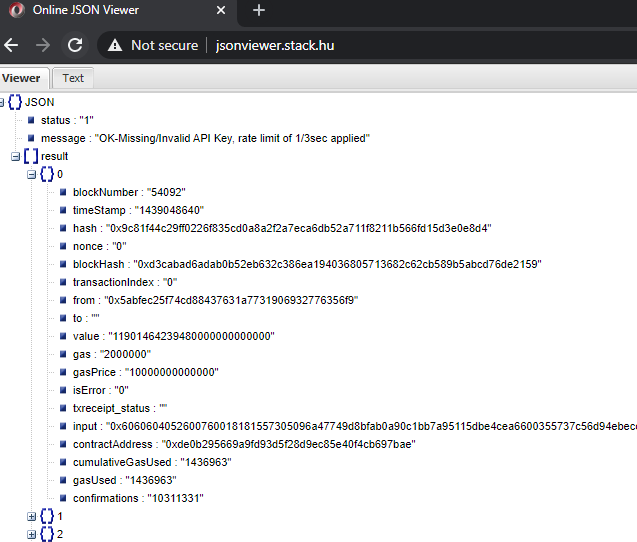Expand the item 2 object node
The height and width of the screenshot is (542, 637).
tap(32, 534)
